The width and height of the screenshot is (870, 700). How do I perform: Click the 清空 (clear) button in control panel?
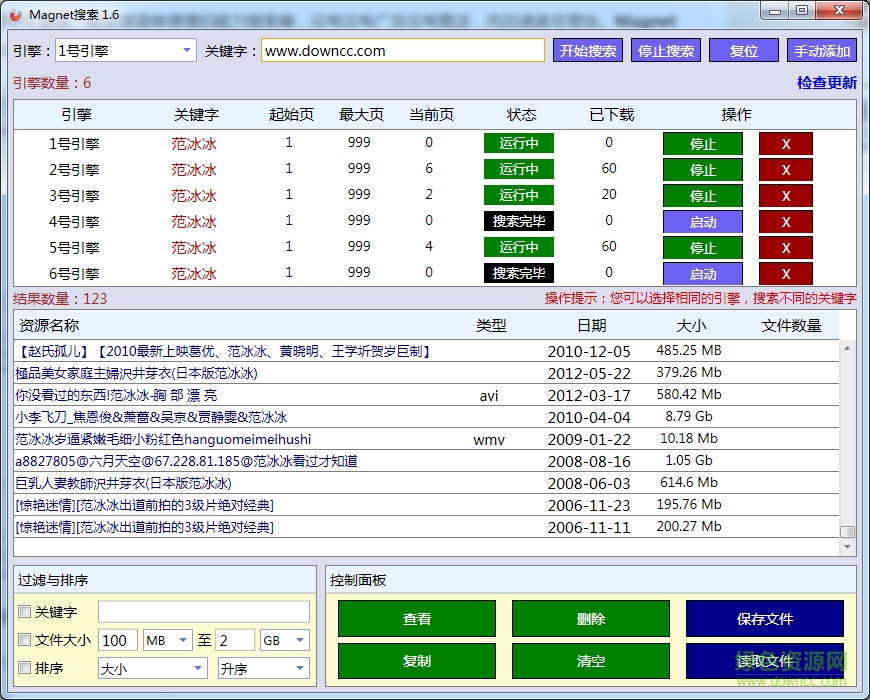pos(590,661)
